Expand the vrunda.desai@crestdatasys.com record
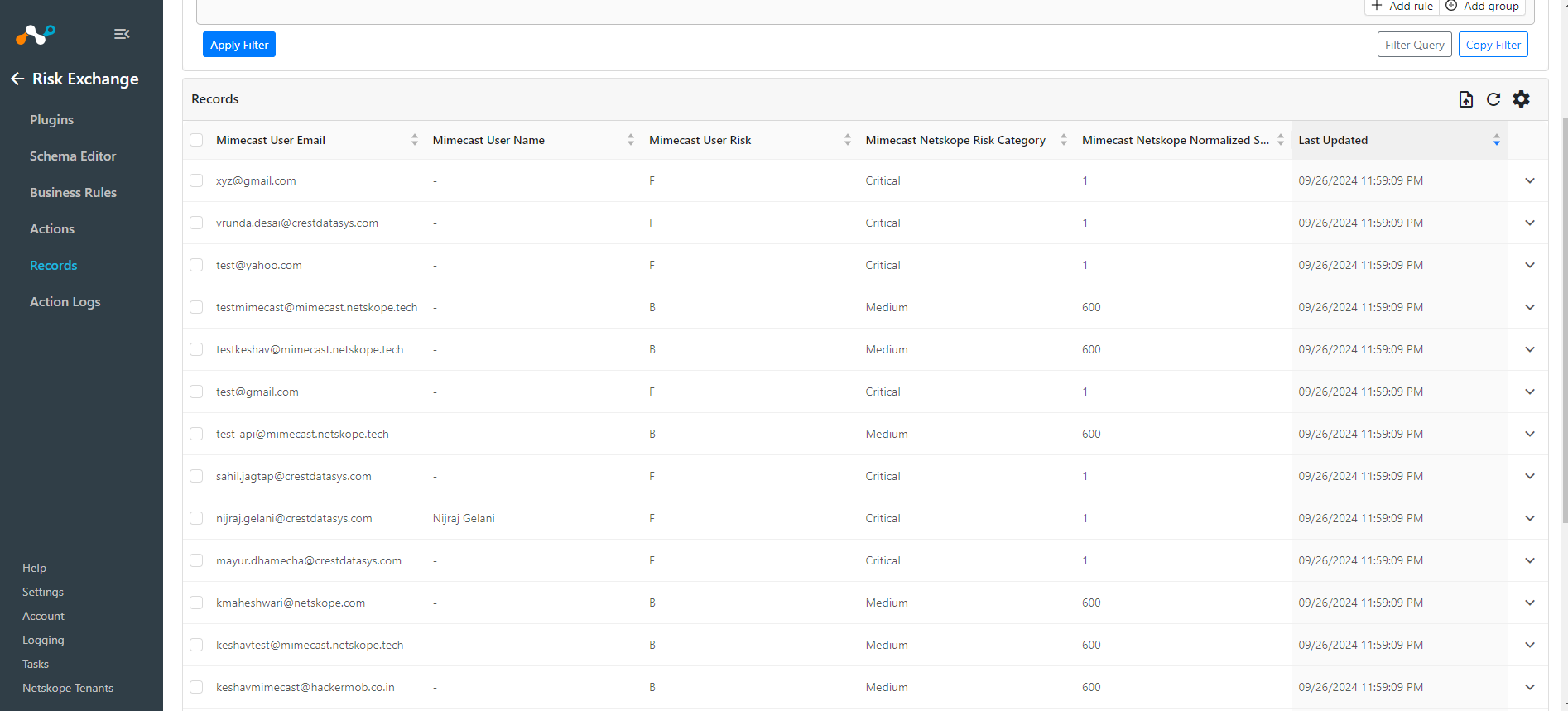Screen dimensions: 1568x711 1530,223
